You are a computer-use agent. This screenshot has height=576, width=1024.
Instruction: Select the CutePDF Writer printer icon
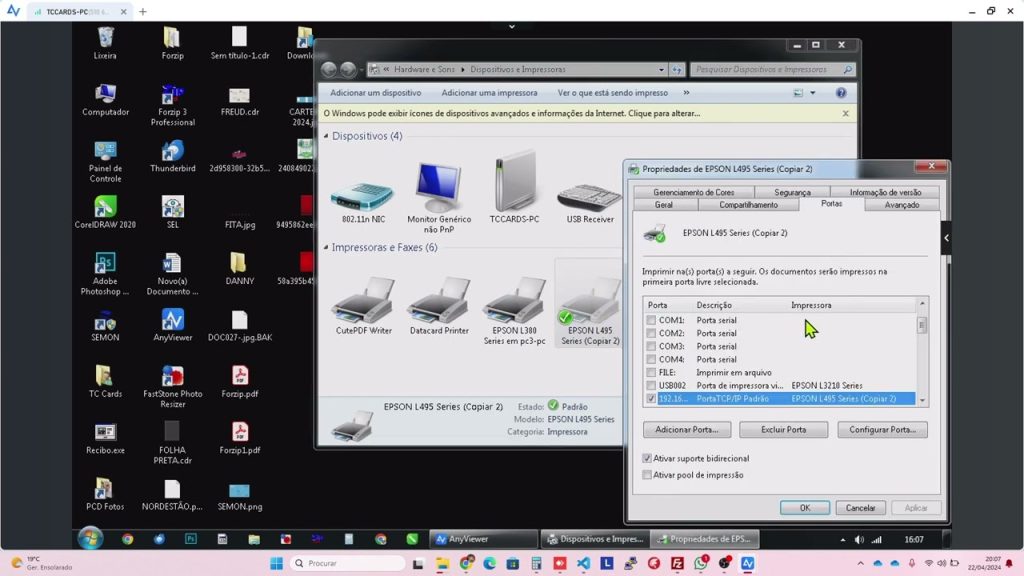(363, 301)
